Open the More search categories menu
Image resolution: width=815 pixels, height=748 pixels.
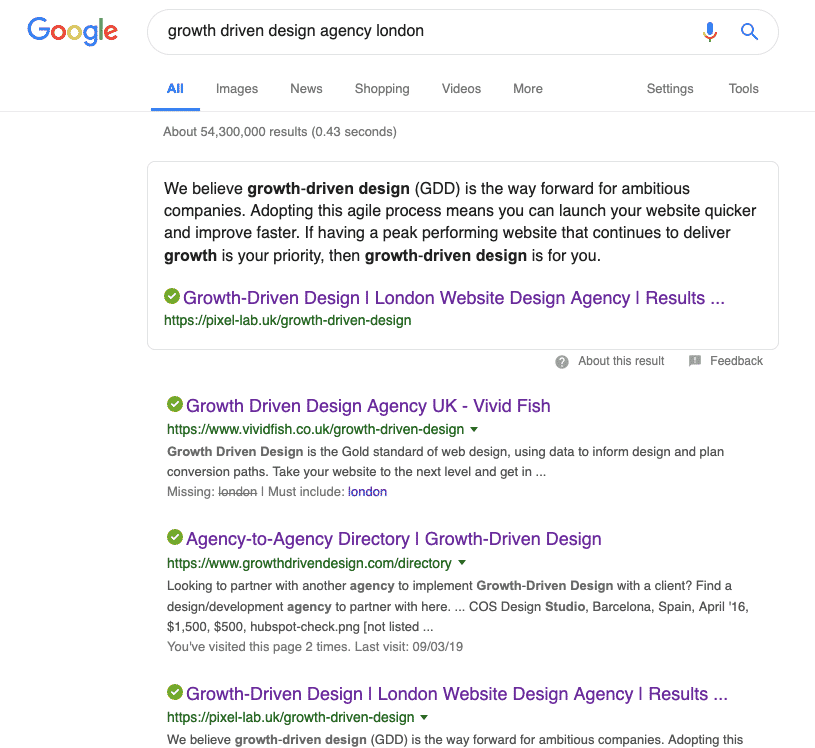click(528, 89)
